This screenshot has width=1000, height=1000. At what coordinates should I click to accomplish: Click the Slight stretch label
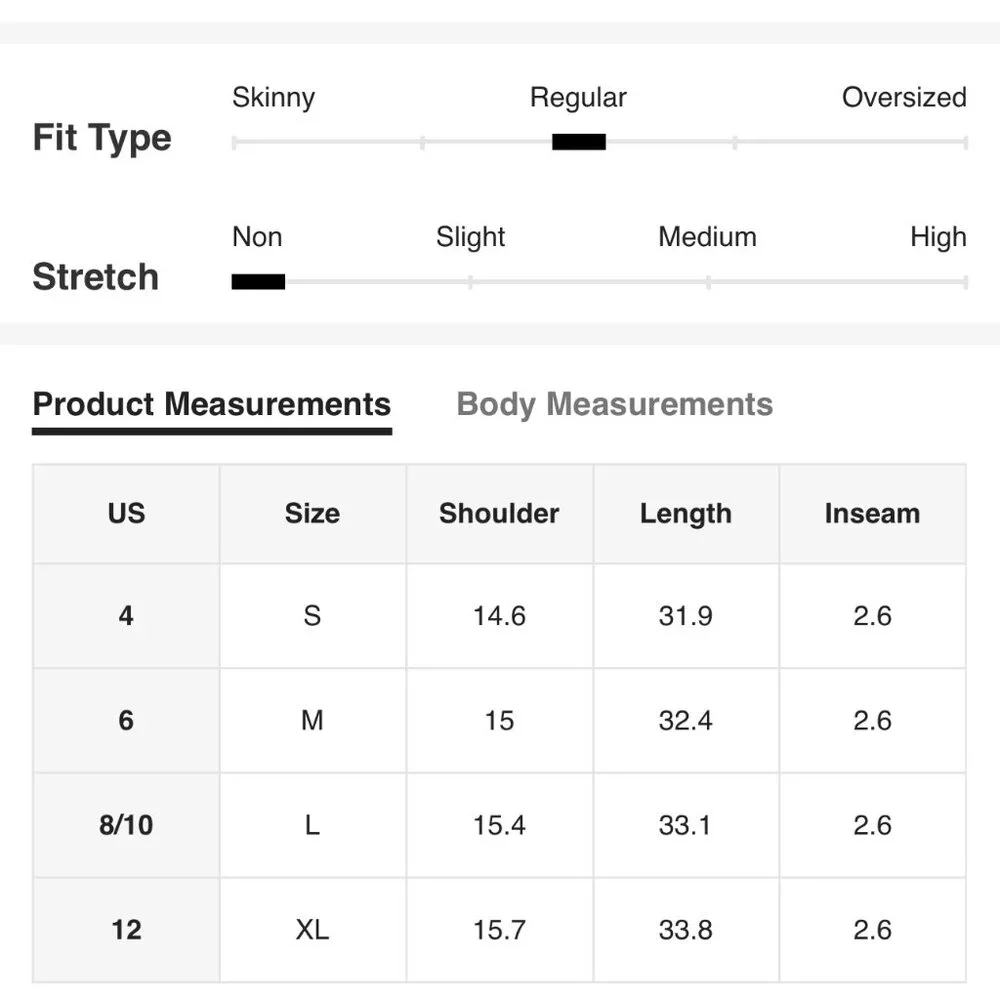point(470,238)
